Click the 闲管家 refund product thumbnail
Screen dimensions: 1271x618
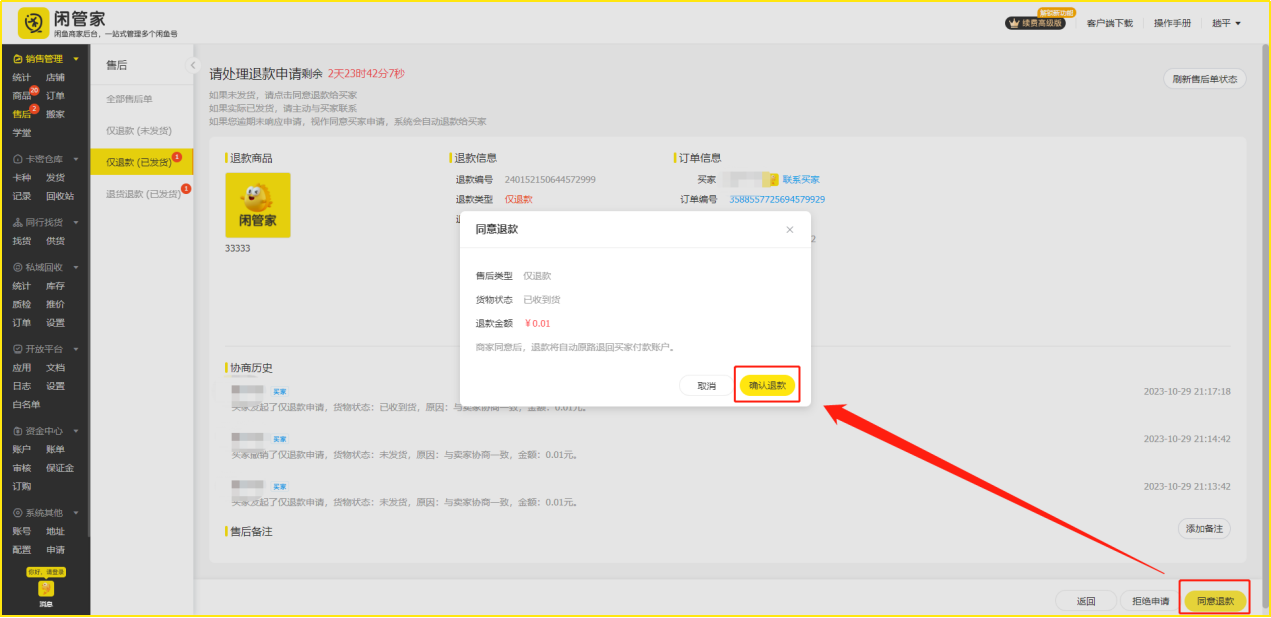pos(257,205)
